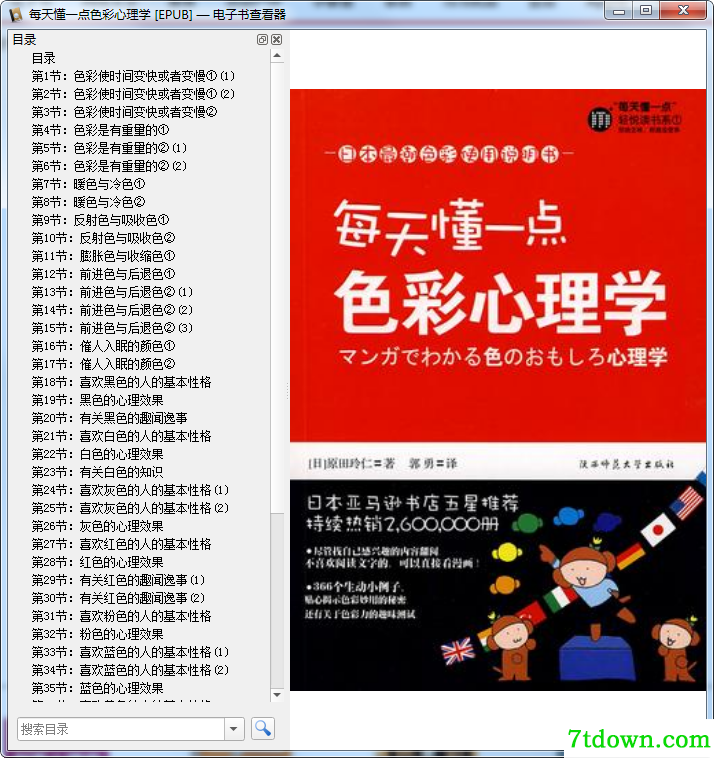Select 第22节：白色的心理效果
The width and height of the screenshot is (714, 758).
pyautogui.click(x=98, y=454)
